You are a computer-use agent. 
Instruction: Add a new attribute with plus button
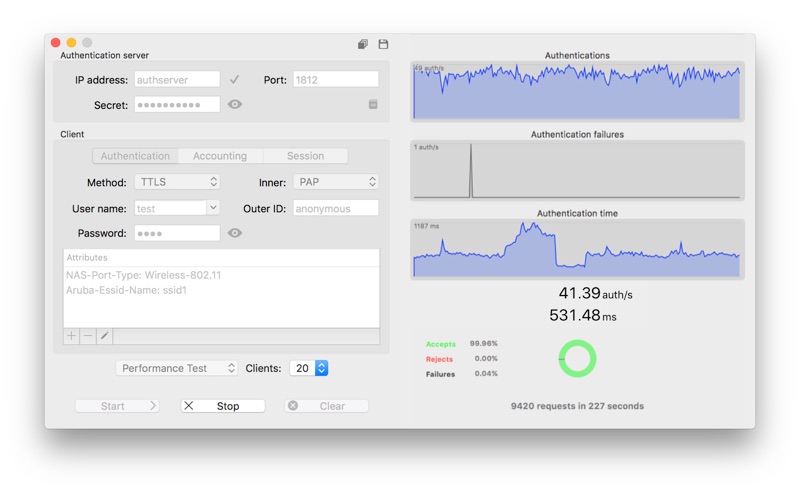71,336
